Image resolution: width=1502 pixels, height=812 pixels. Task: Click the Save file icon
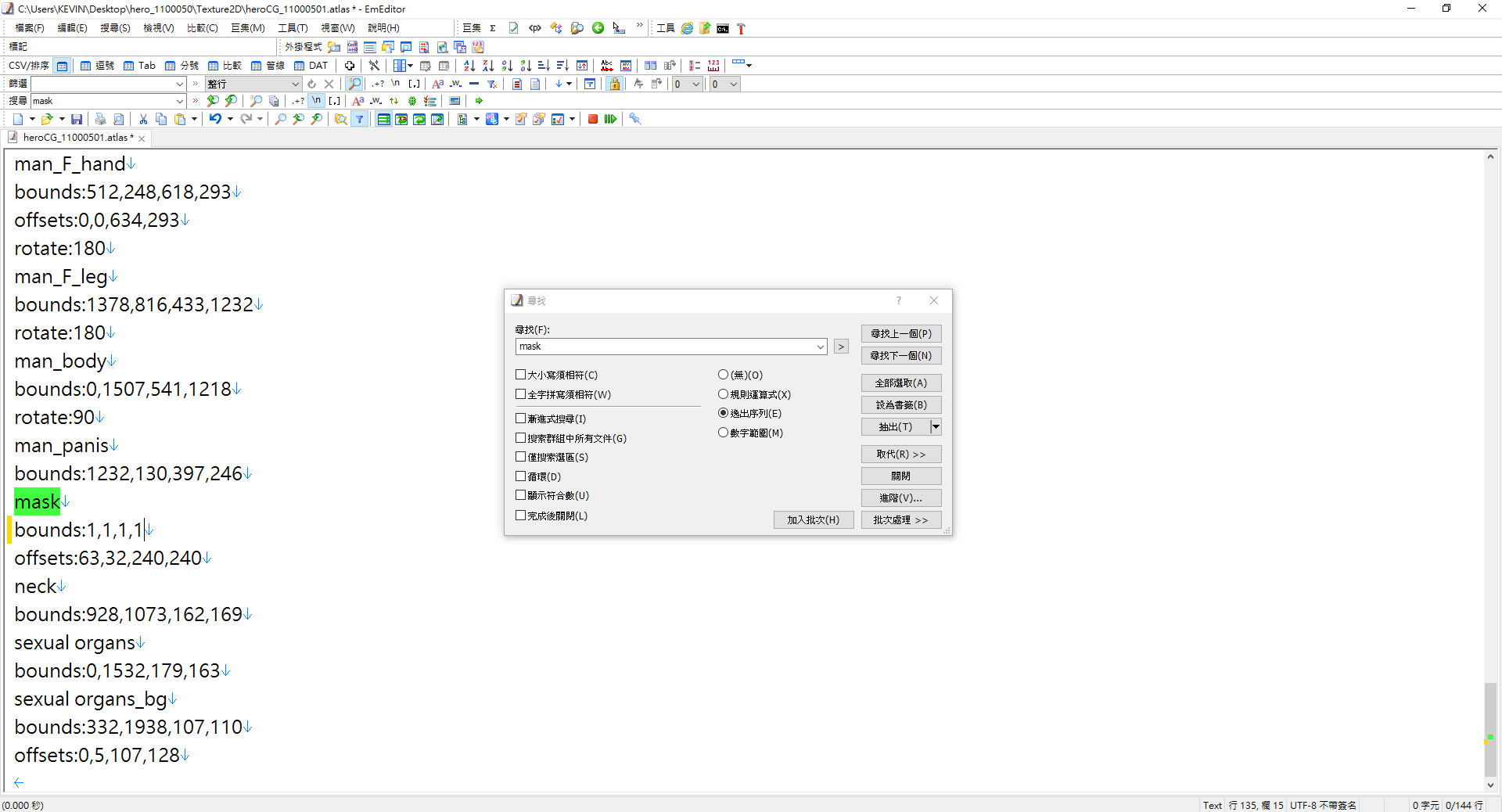[77, 119]
